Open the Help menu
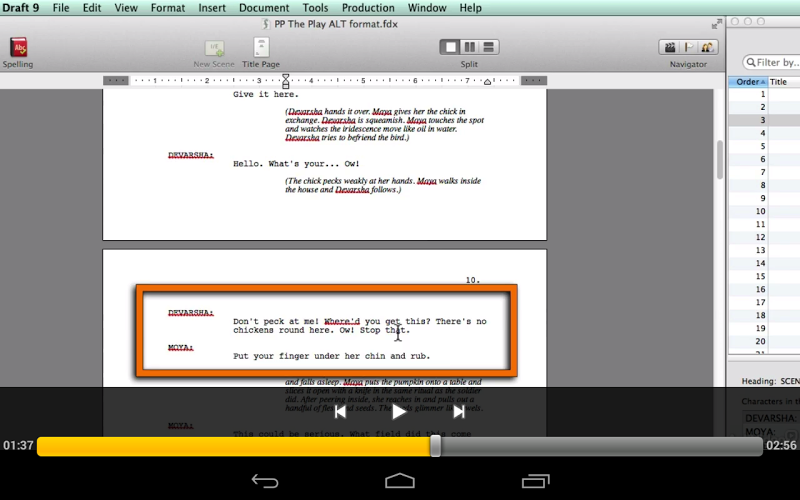This screenshot has height=500, width=800. click(470, 8)
